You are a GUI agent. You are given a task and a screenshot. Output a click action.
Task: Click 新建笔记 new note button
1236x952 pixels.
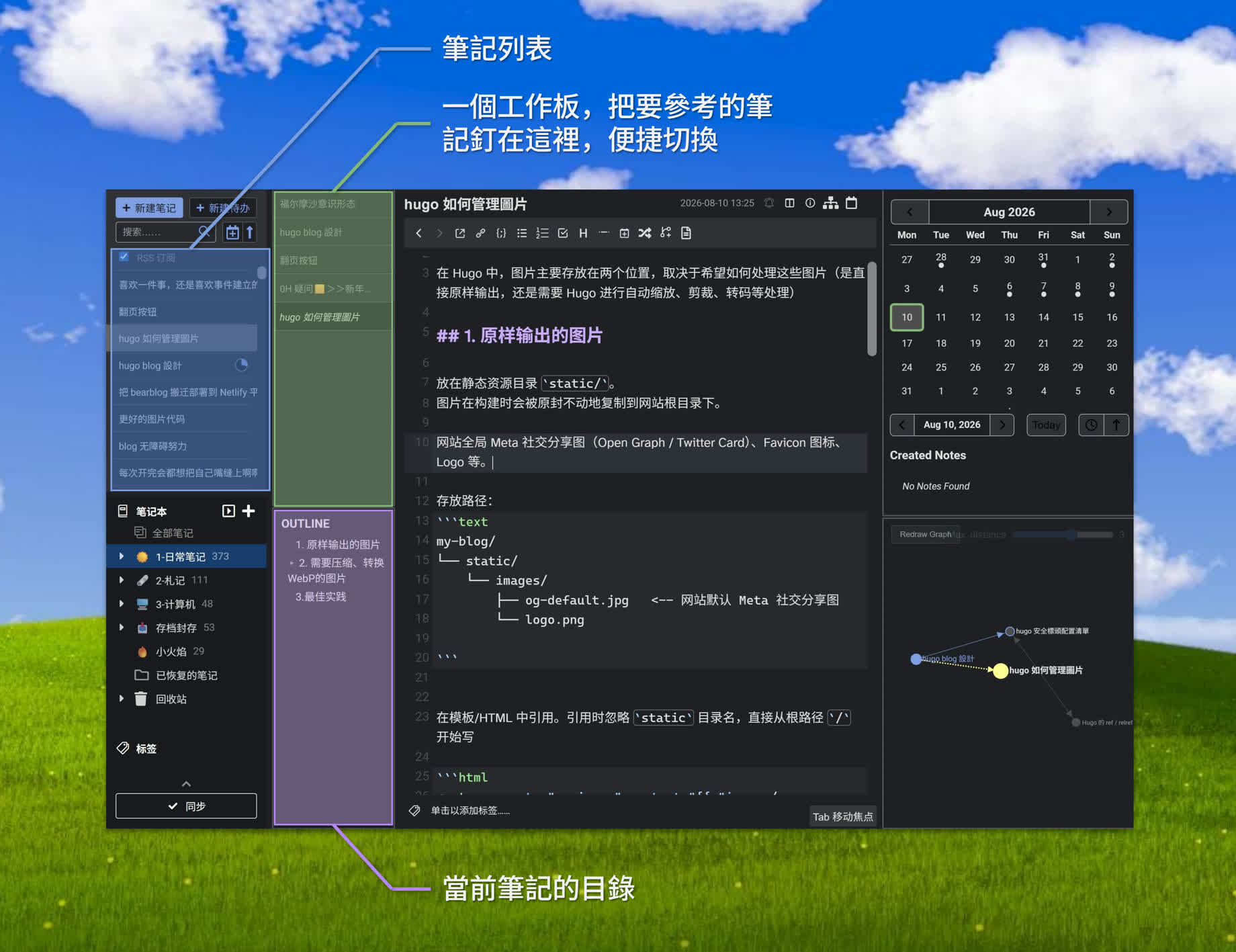149,208
